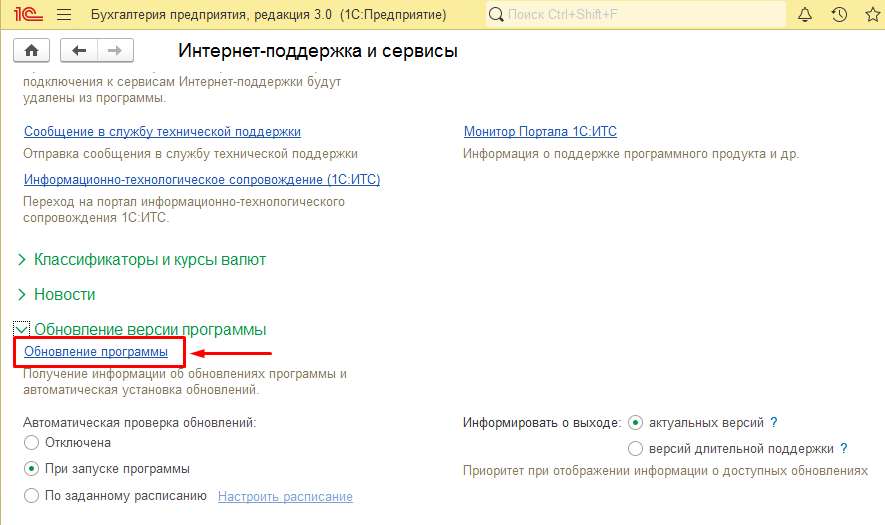
Task: Select версий длительной поддержки radio option
Action: click(x=636, y=448)
